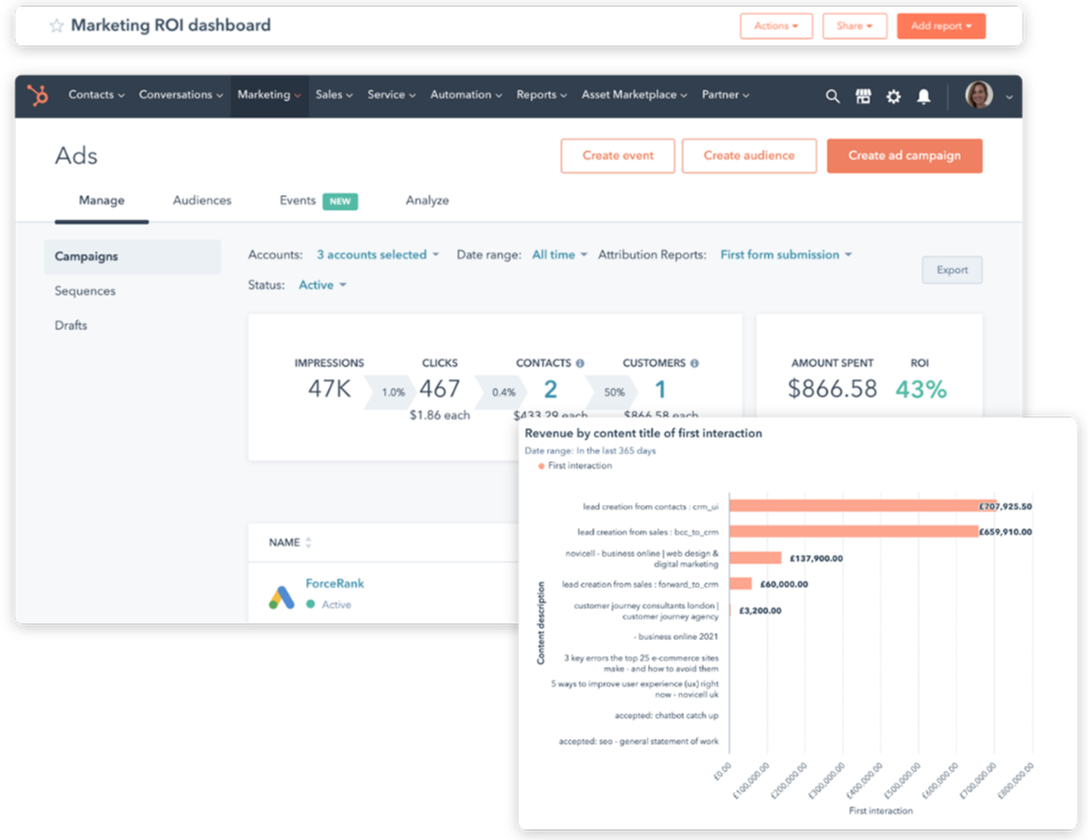Click the 50% conversion rate arrow

(612, 393)
